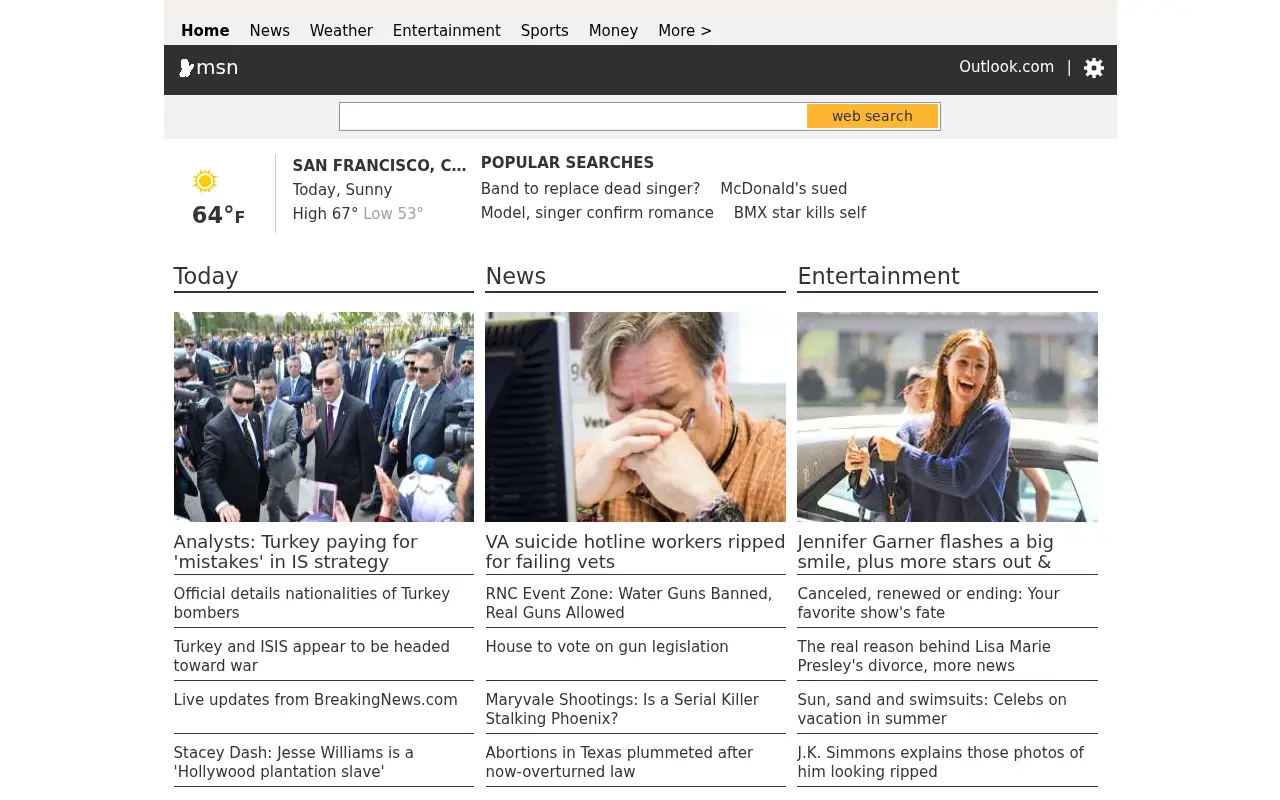Click the 64°F temperature reading
Viewport: 1280px width, 800px height.
coord(218,215)
